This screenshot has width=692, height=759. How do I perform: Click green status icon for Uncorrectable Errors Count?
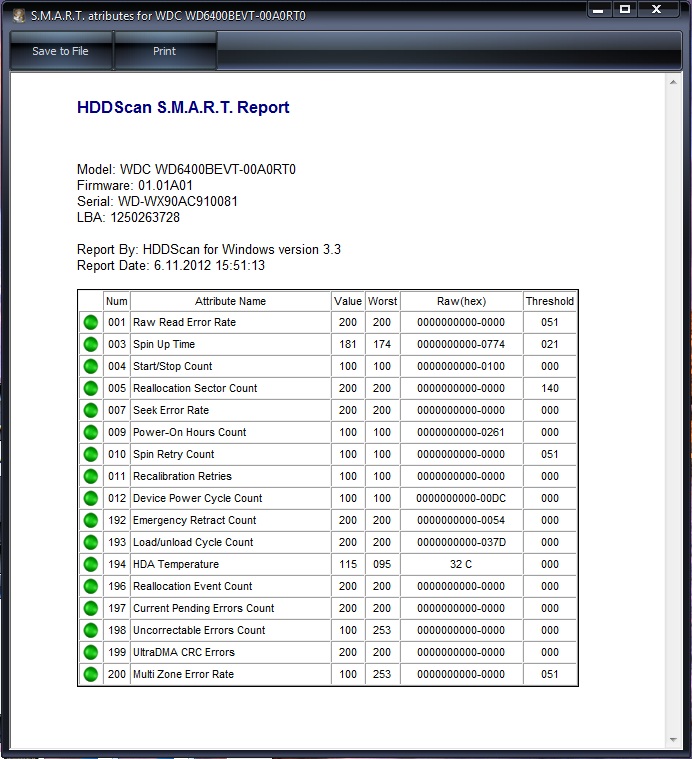click(x=90, y=631)
